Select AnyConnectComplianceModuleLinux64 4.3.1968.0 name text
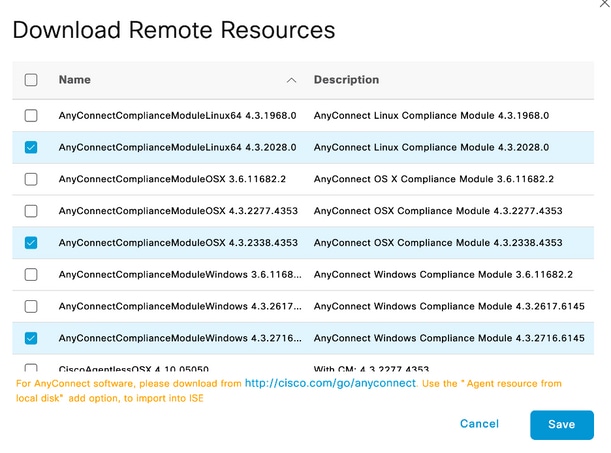 pos(178,116)
